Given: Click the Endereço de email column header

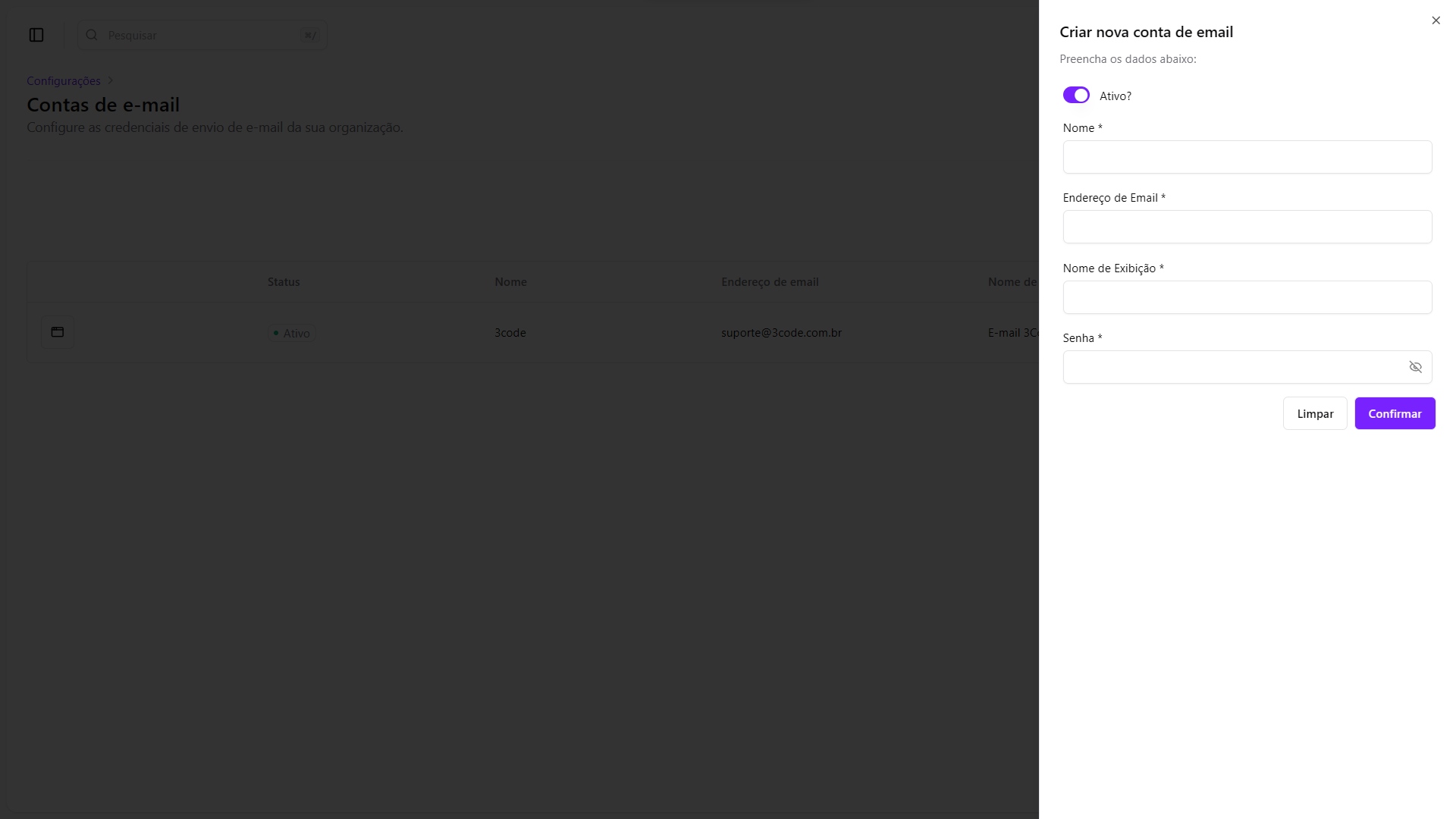Looking at the screenshot, I should (x=770, y=282).
